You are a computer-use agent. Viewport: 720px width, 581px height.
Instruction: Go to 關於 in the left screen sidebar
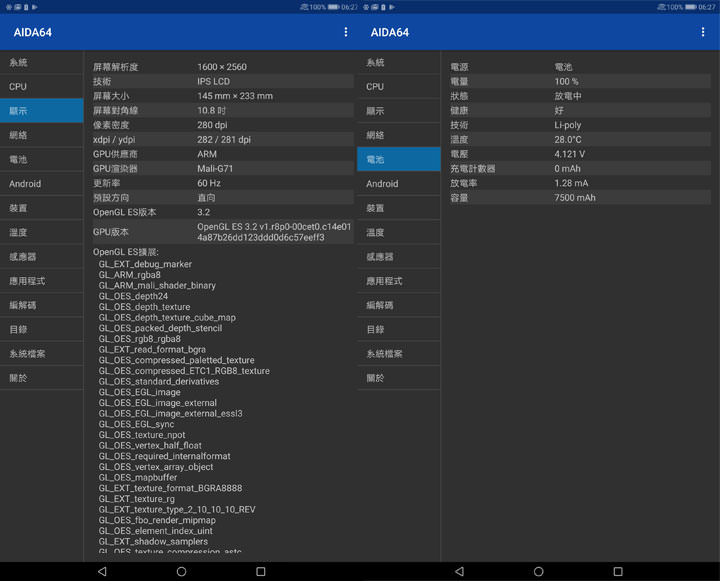coord(41,378)
